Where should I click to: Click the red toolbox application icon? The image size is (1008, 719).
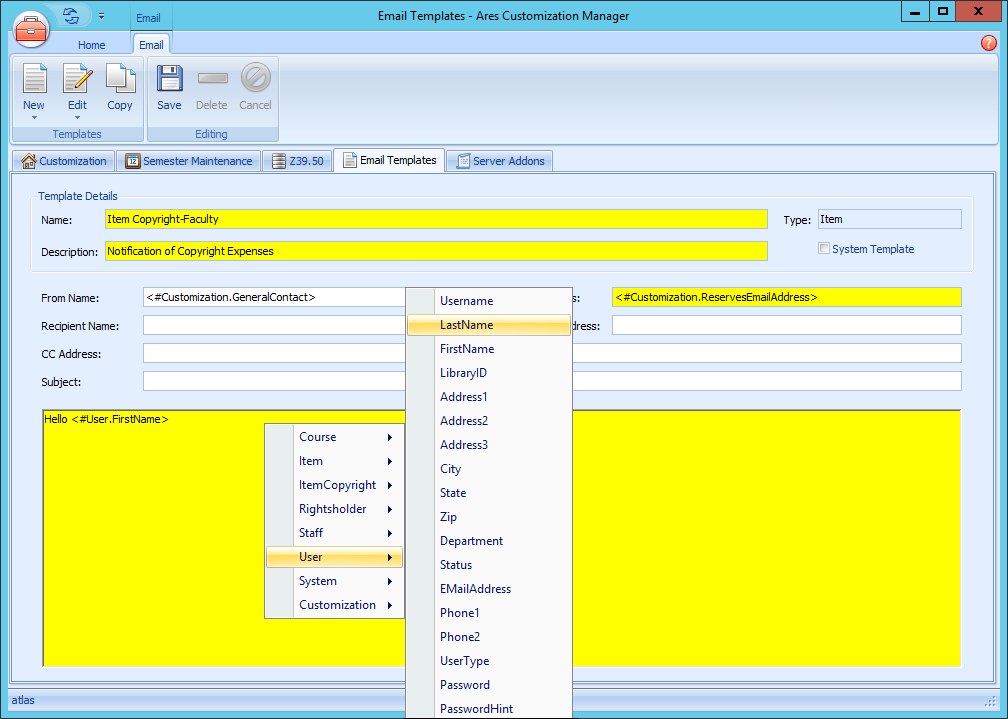(31, 29)
